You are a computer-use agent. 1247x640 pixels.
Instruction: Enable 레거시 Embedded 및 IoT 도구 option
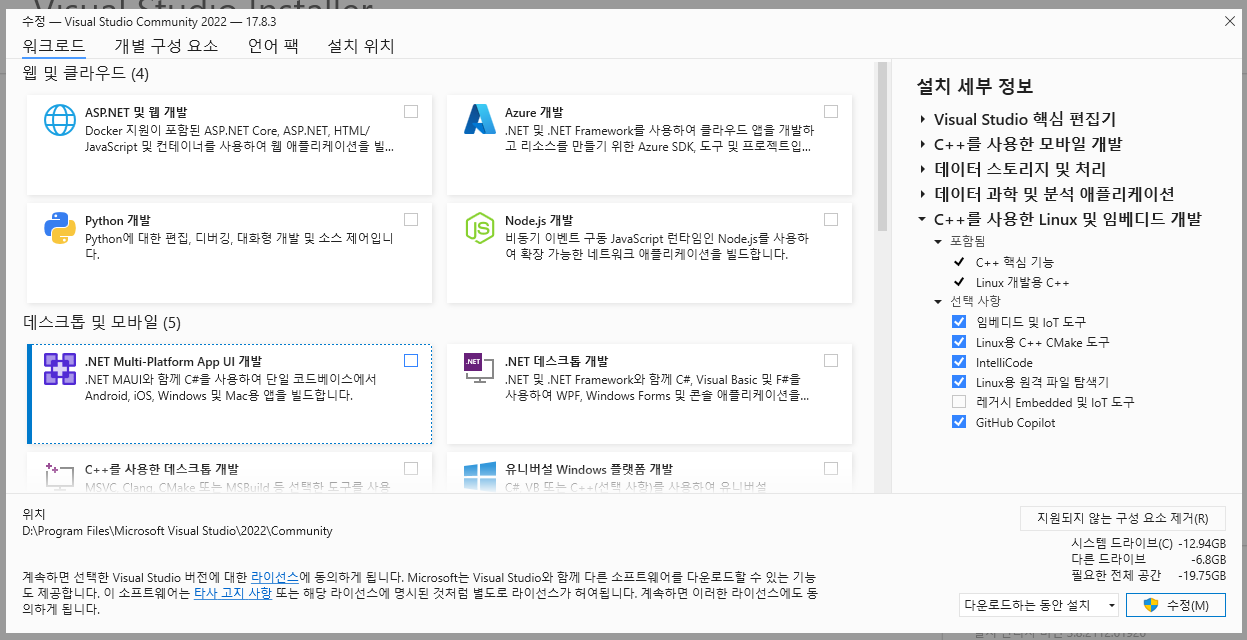tap(959, 402)
